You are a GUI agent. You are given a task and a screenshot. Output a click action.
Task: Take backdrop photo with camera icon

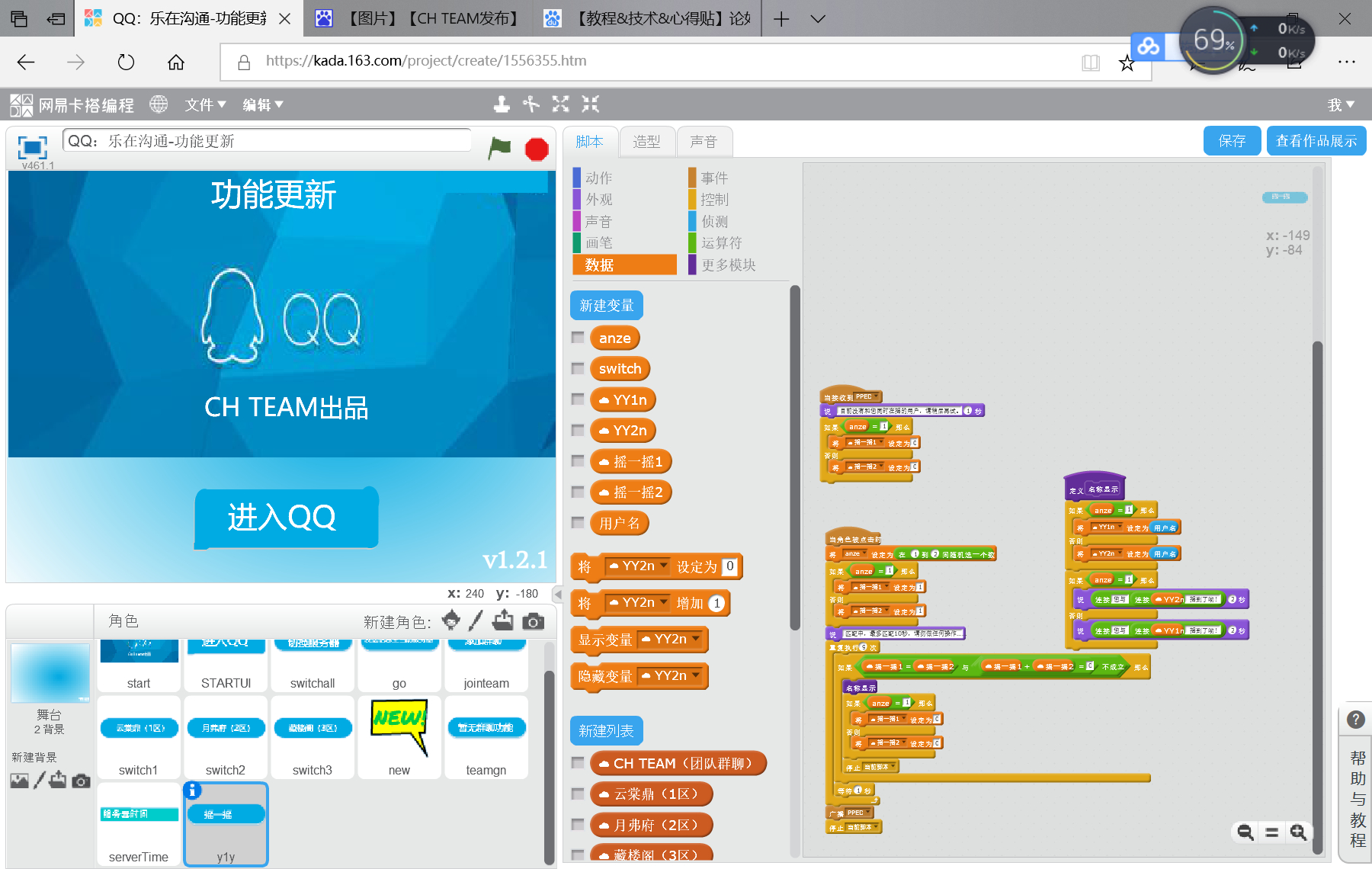[81, 781]
